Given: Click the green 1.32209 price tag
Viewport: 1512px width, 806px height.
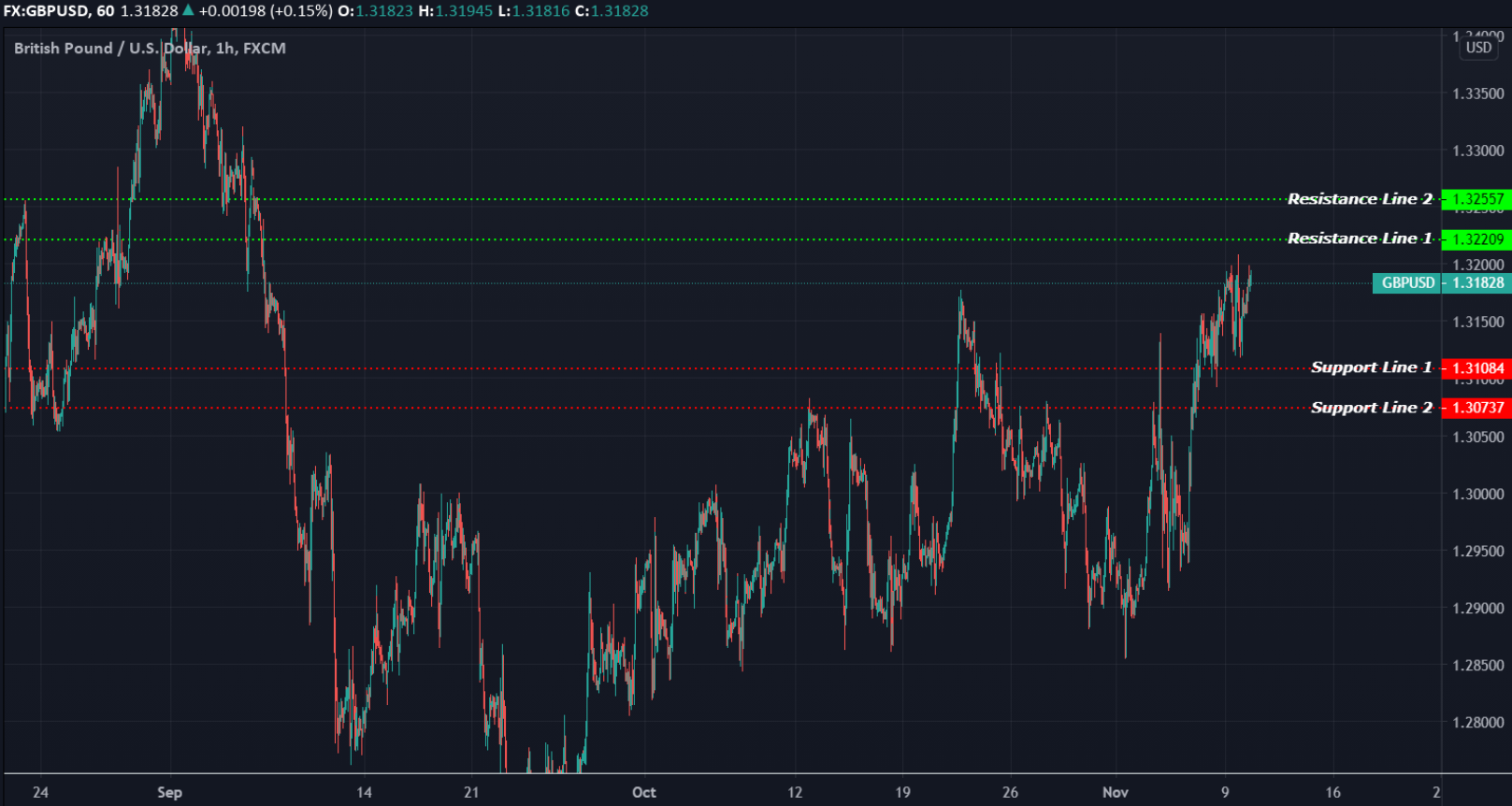Looking at the screenshot, I should coord(1476,239).
